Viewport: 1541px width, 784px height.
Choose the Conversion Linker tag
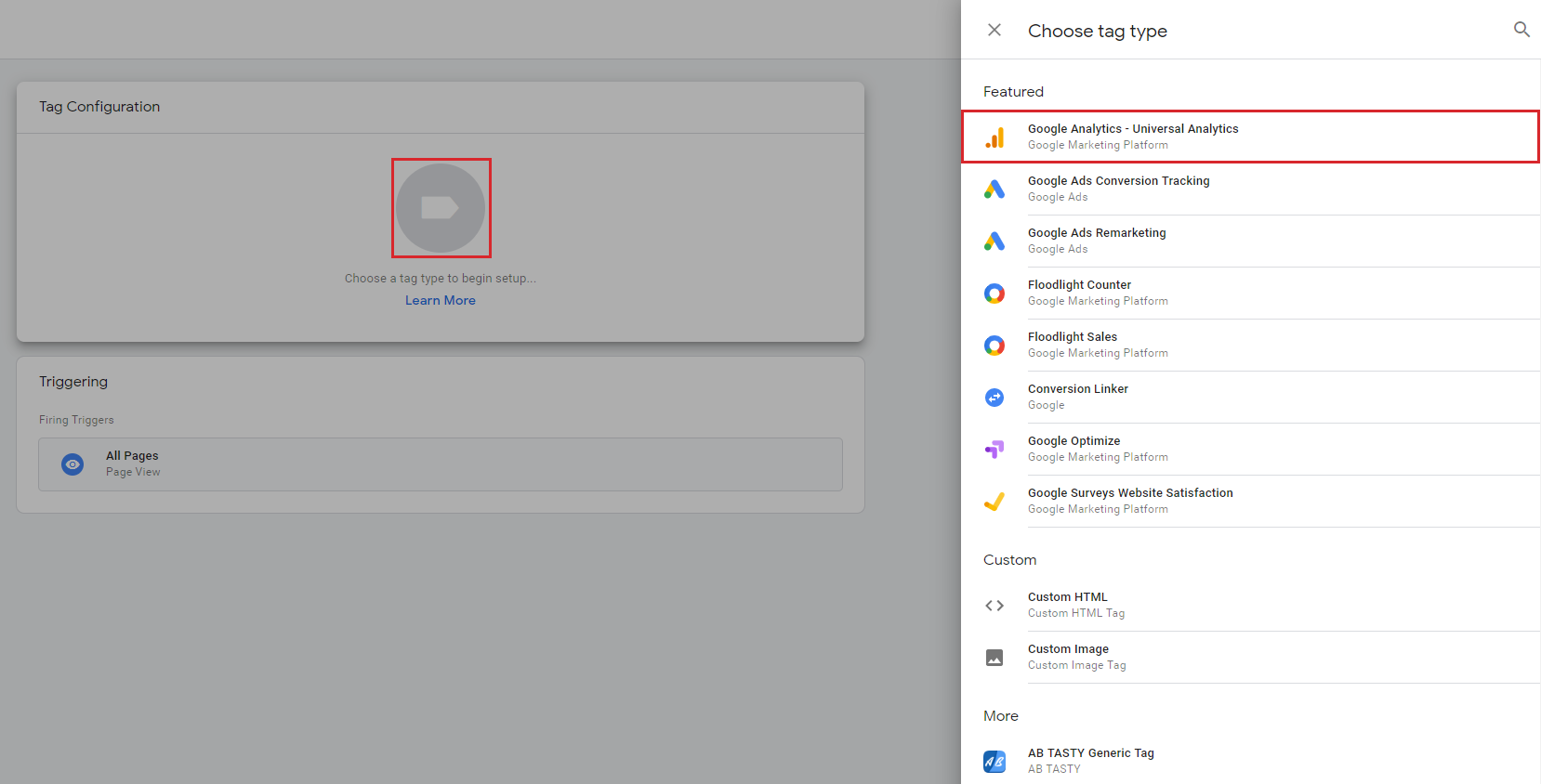coord(1250,398)
